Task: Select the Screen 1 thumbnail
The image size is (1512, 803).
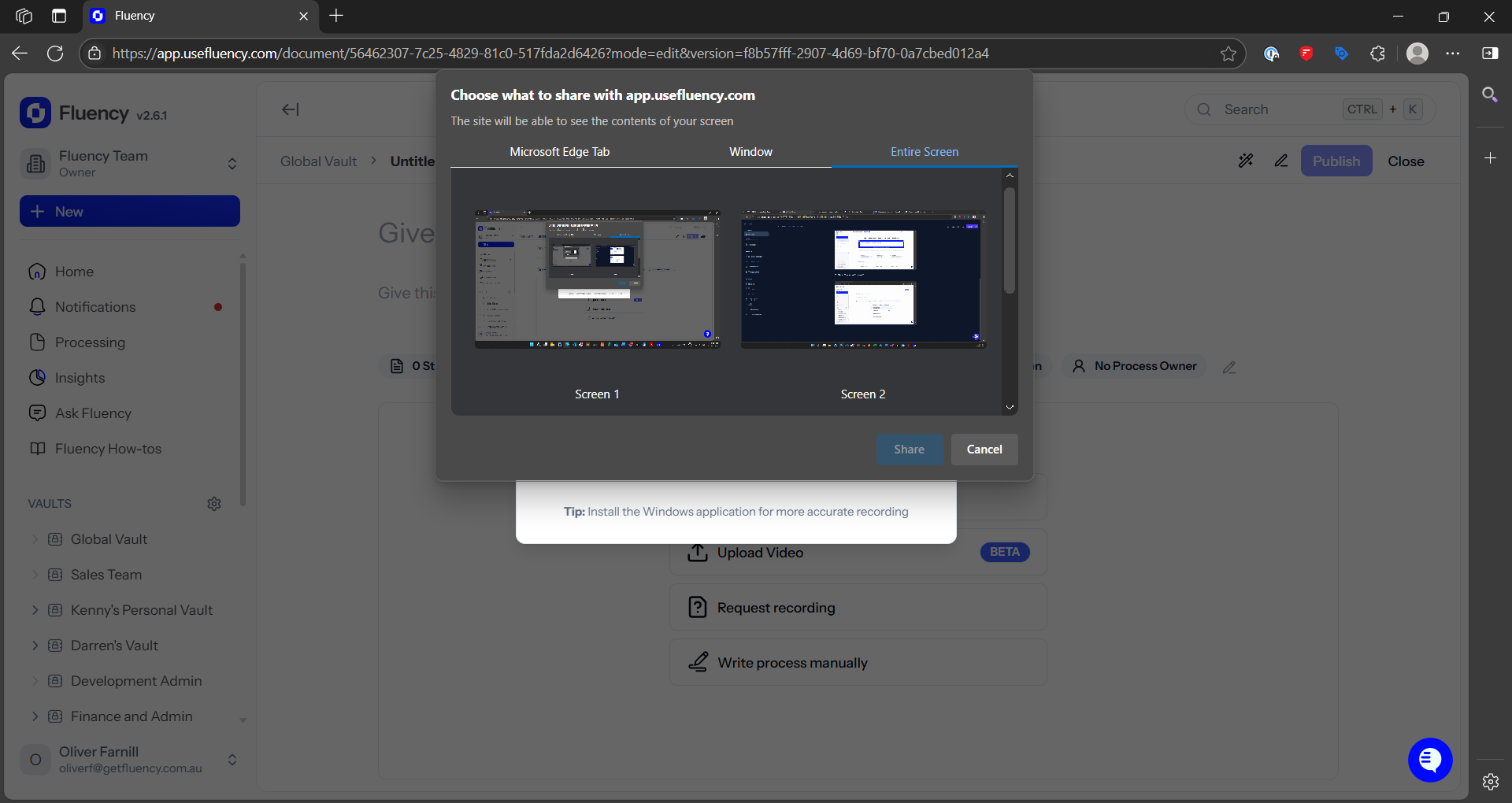Action: point(597,279)
